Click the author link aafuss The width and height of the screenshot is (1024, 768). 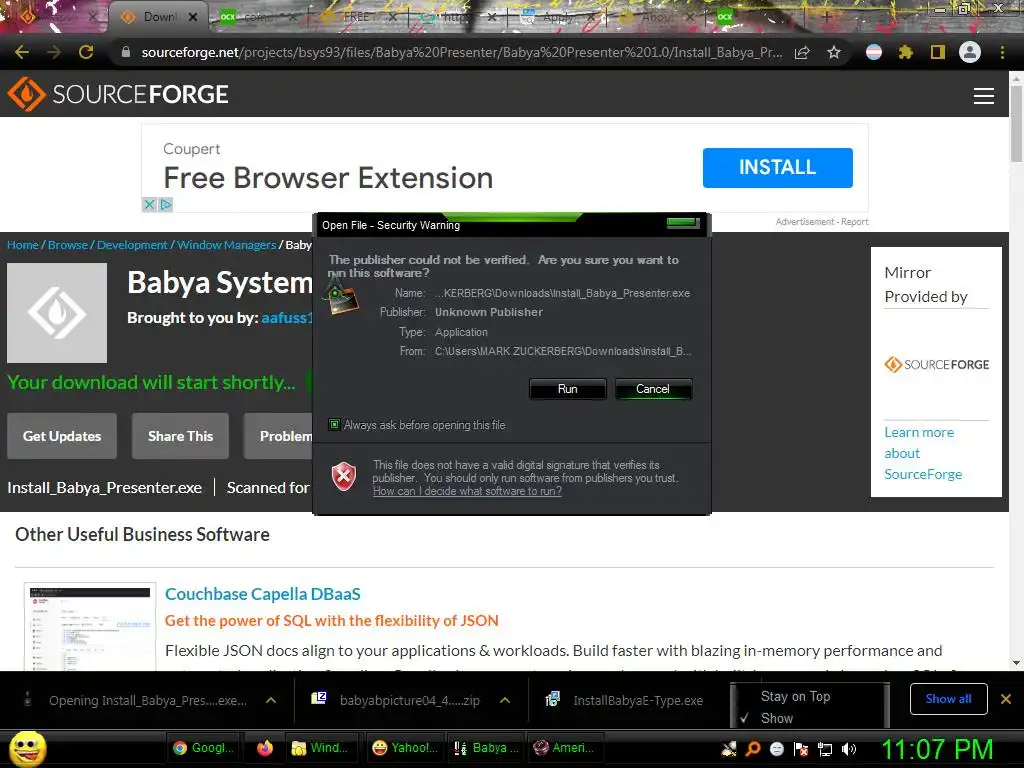click(287, 318)
